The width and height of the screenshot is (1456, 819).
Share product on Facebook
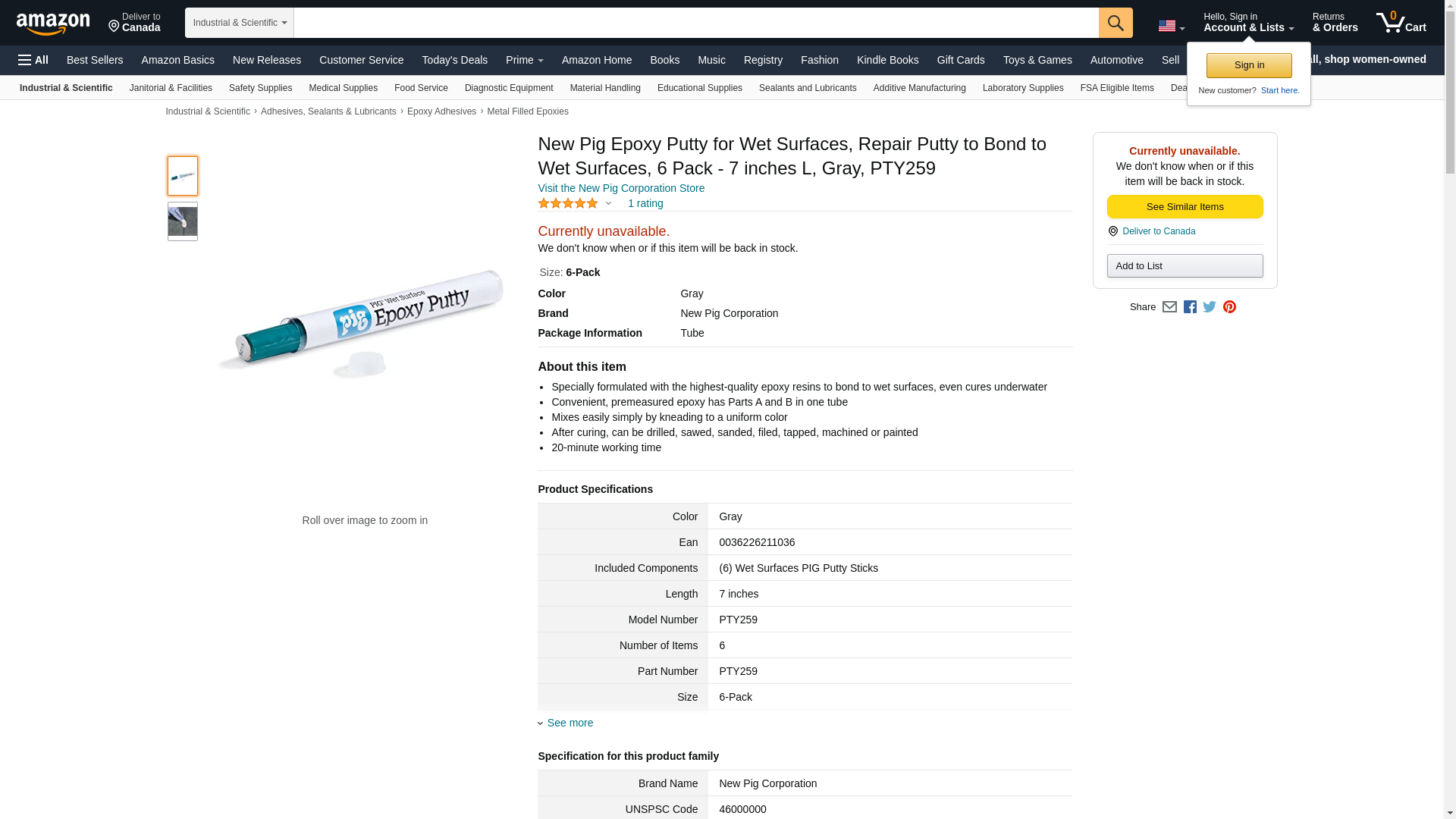pos(1190,307)
